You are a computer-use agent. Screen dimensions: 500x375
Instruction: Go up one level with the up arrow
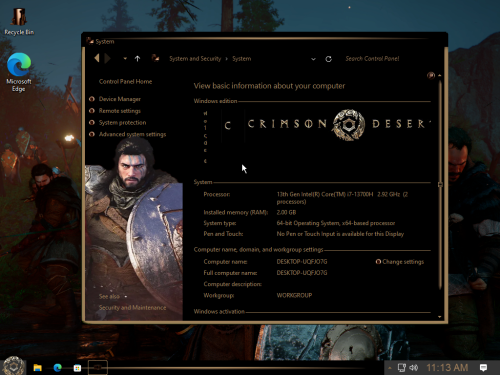click(x=137, y=59)
